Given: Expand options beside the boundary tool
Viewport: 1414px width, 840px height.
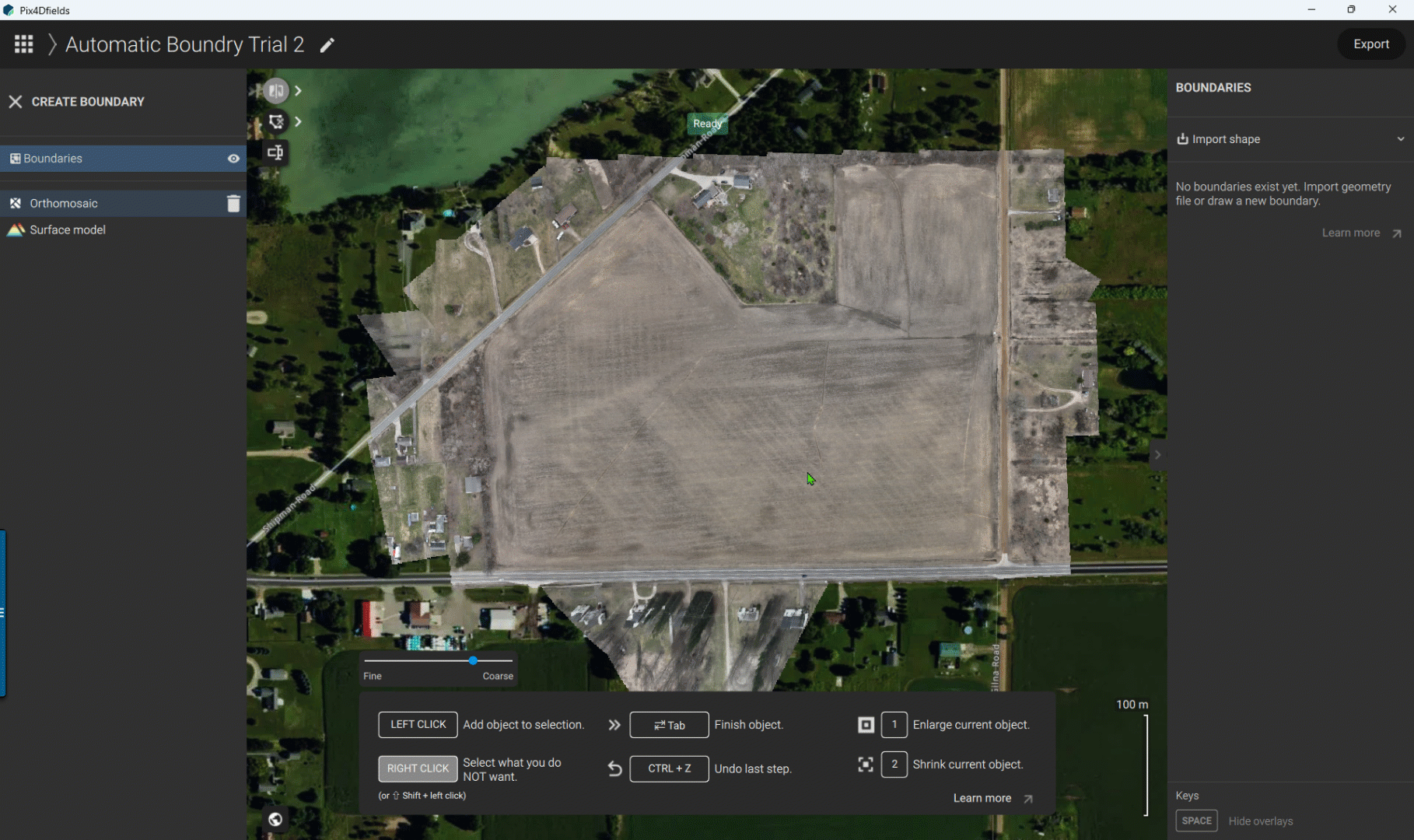Looking at the screenshot, I should tap(298, 121).
